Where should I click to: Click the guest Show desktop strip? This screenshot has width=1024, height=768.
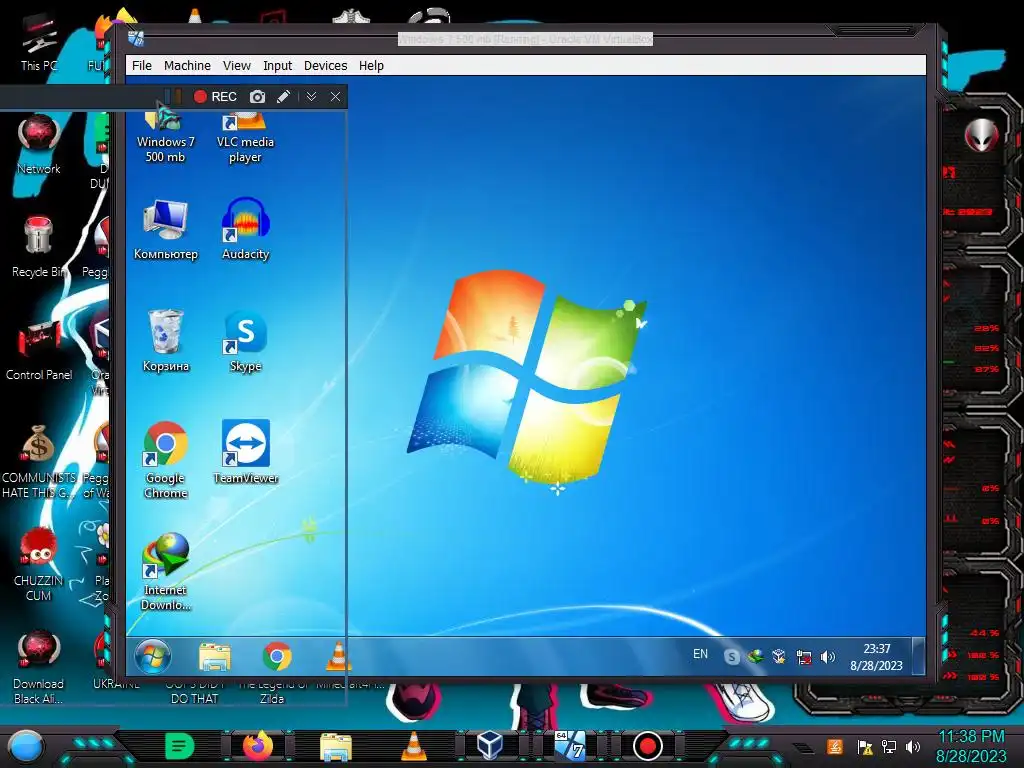[x=918, y=656]
